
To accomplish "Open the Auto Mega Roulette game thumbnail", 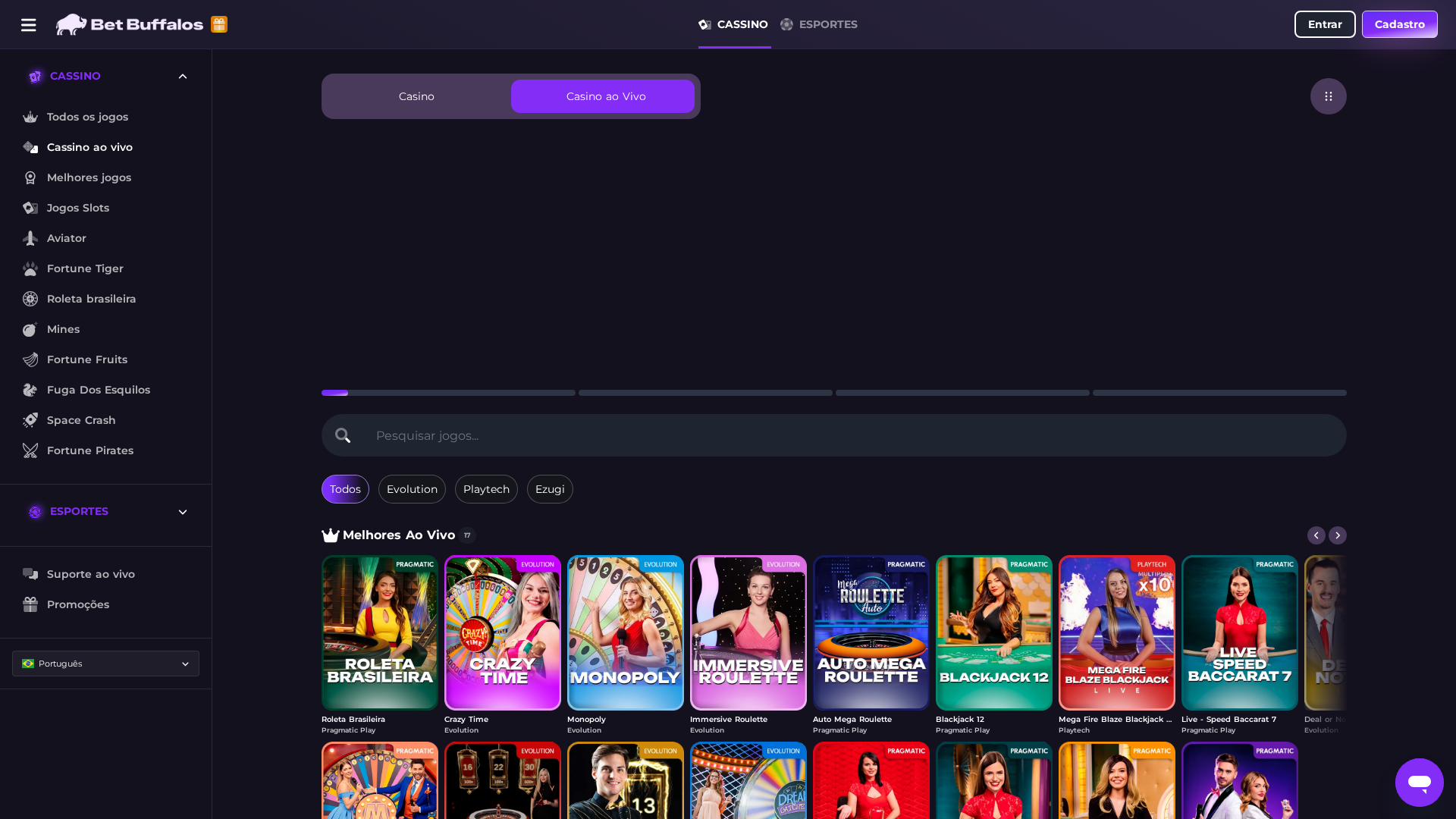I will pos(871,633).
